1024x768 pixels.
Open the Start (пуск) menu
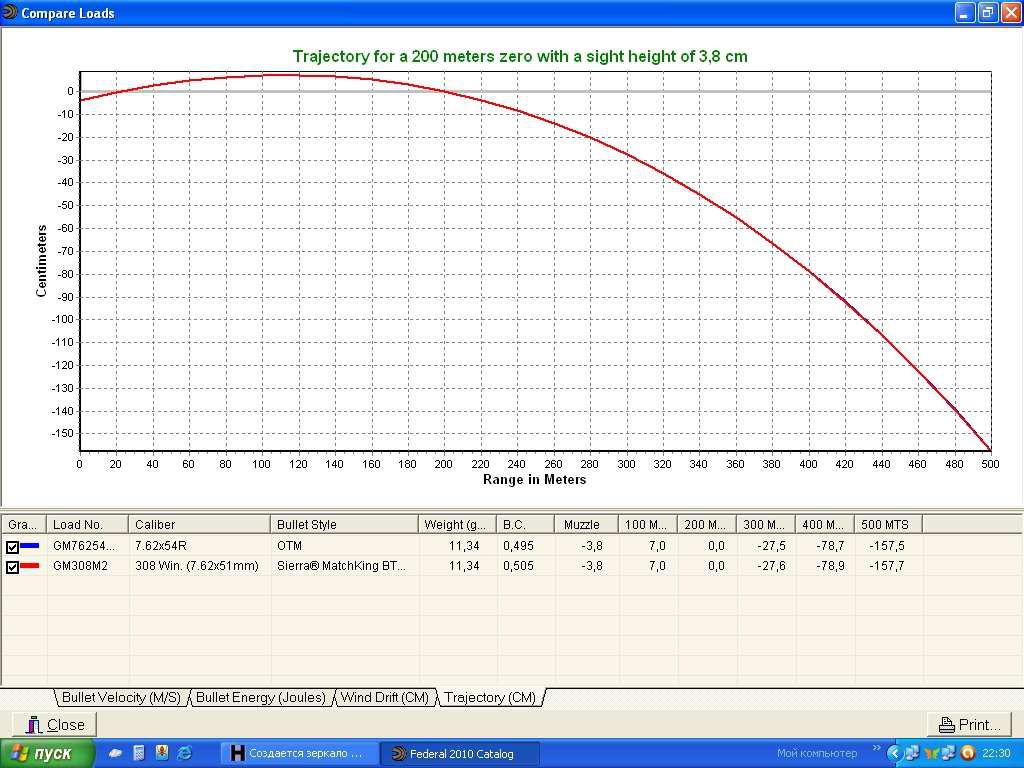click(x=42, y=754)
